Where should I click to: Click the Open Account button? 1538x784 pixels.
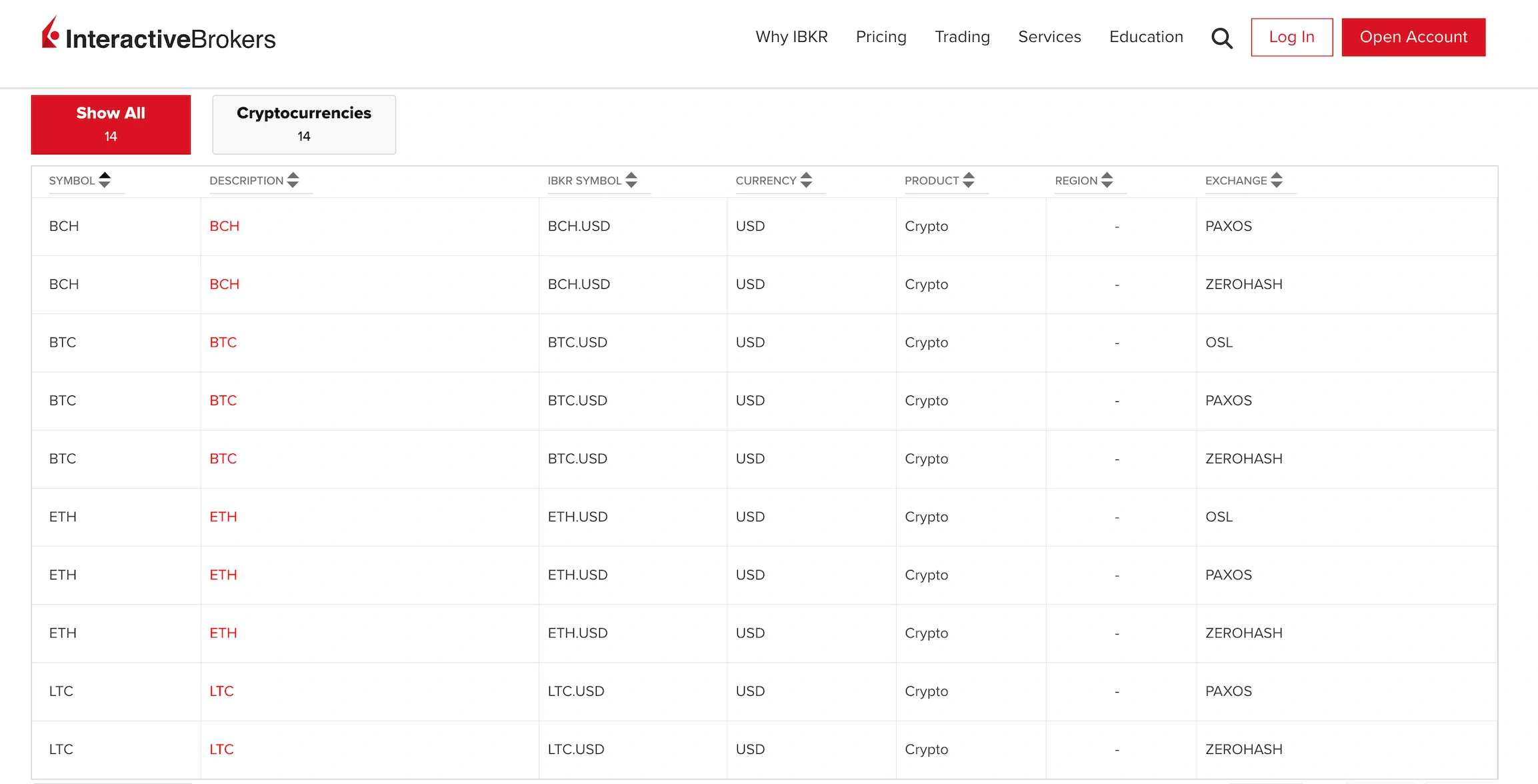1413,37
